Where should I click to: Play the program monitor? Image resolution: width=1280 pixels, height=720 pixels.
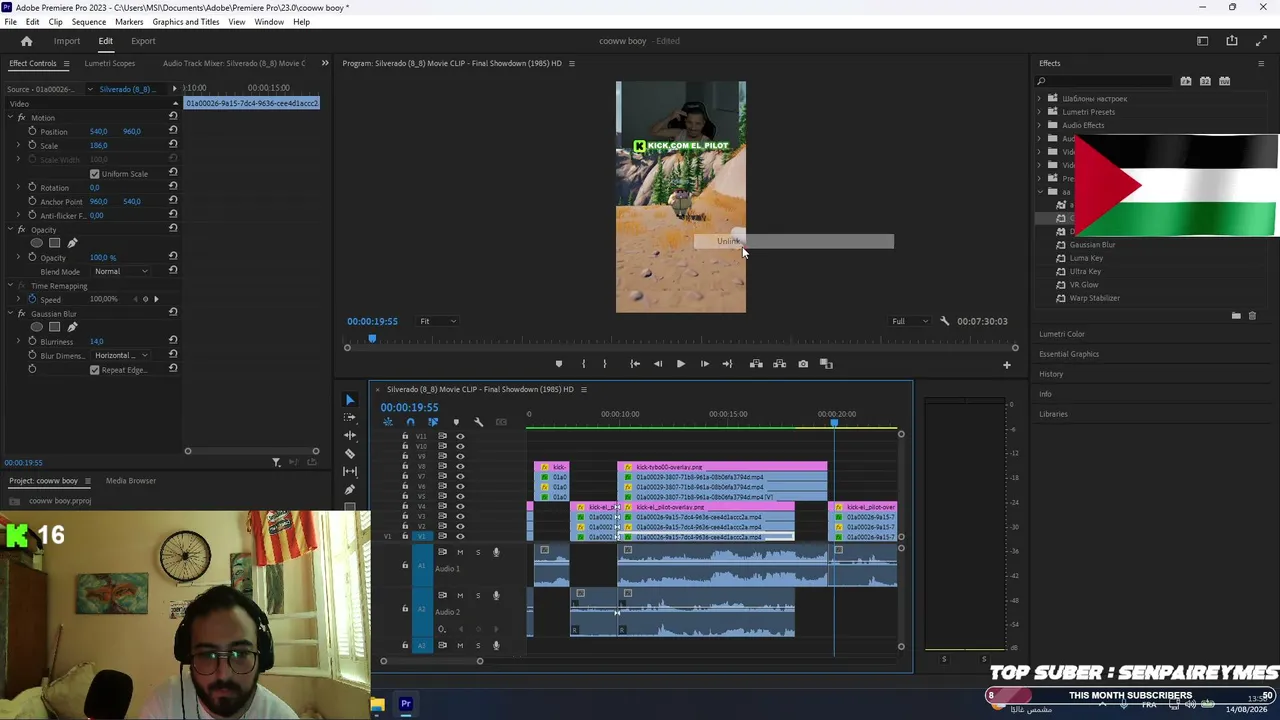(x=681, y=364)
